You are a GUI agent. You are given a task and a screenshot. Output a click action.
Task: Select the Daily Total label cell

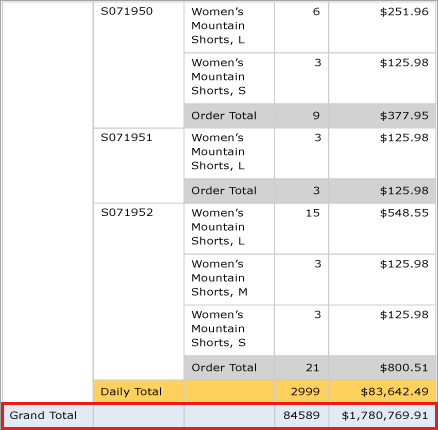(x=139, y=391)
